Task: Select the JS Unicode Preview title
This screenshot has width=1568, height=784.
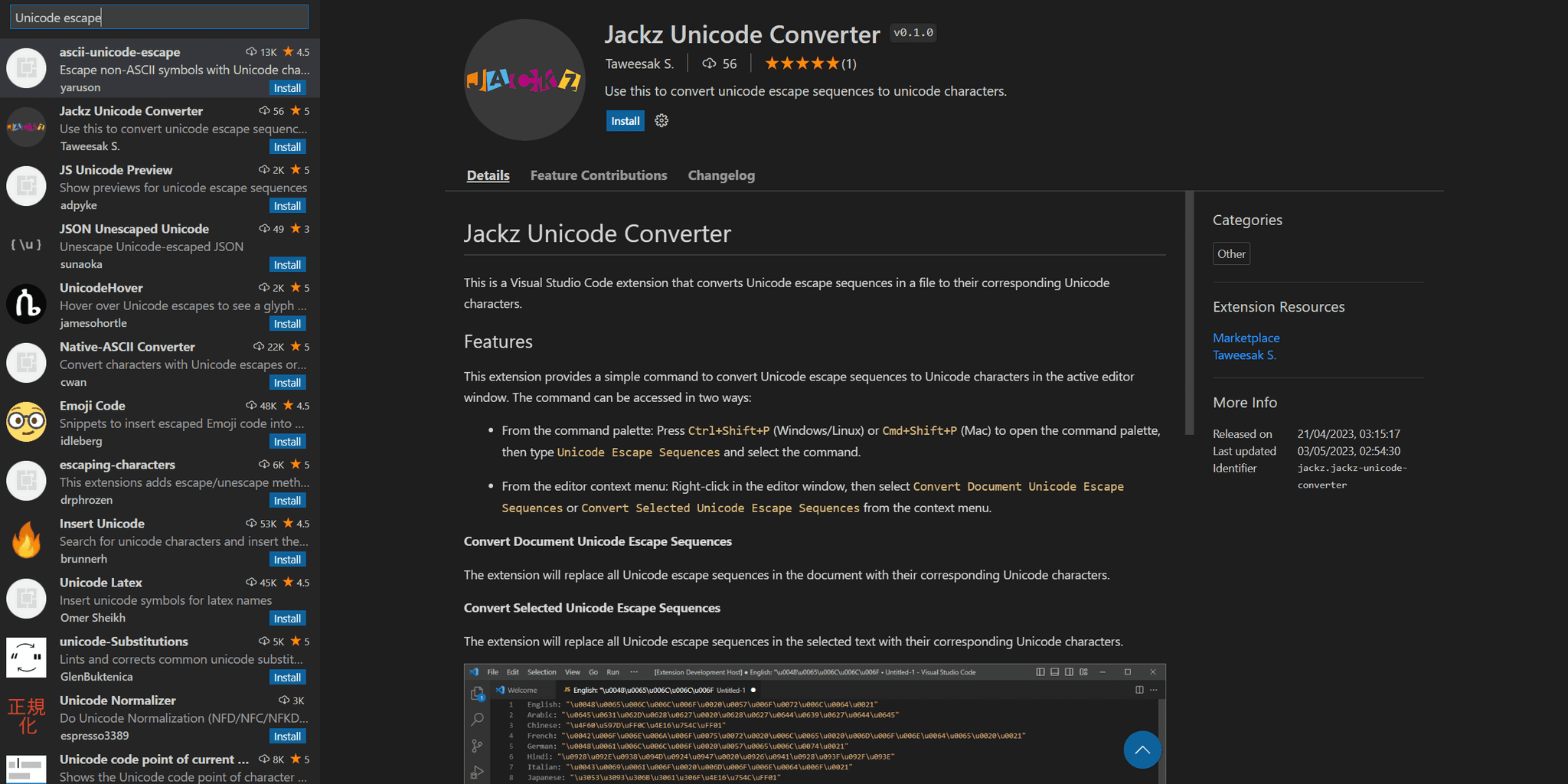Action: (x=116, y=170)
